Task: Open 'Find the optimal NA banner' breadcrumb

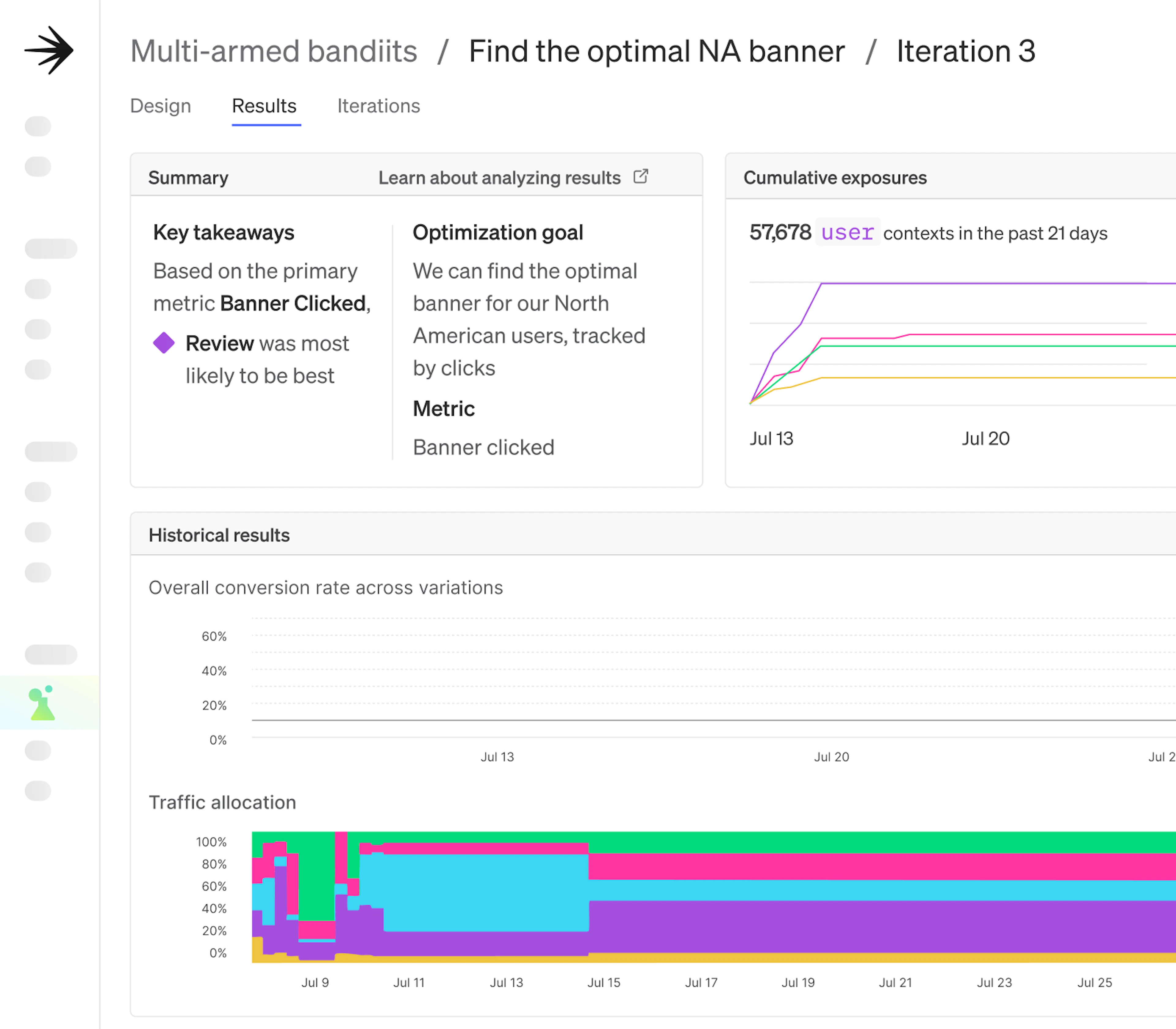Action: click(x=656, y=51)
